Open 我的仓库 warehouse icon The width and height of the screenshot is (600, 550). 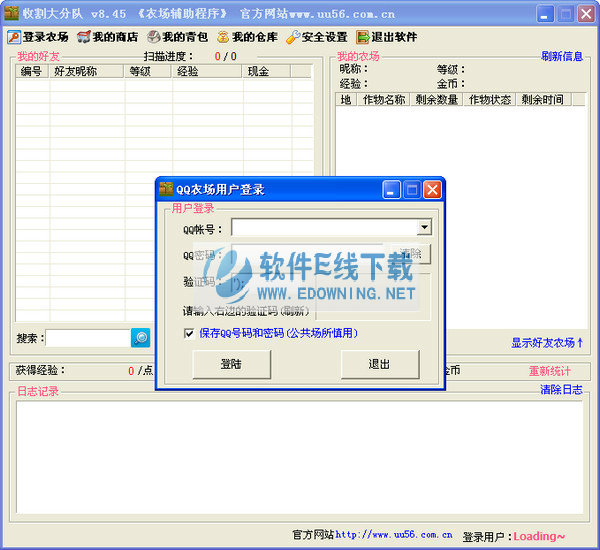(x=223, y=37)
